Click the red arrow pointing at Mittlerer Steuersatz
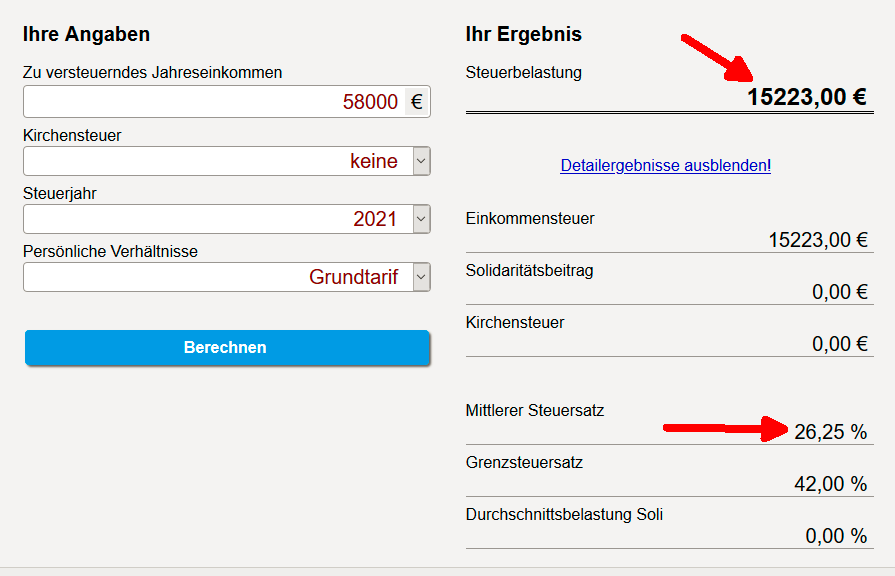The image size is (895, 576). [727, 429]
